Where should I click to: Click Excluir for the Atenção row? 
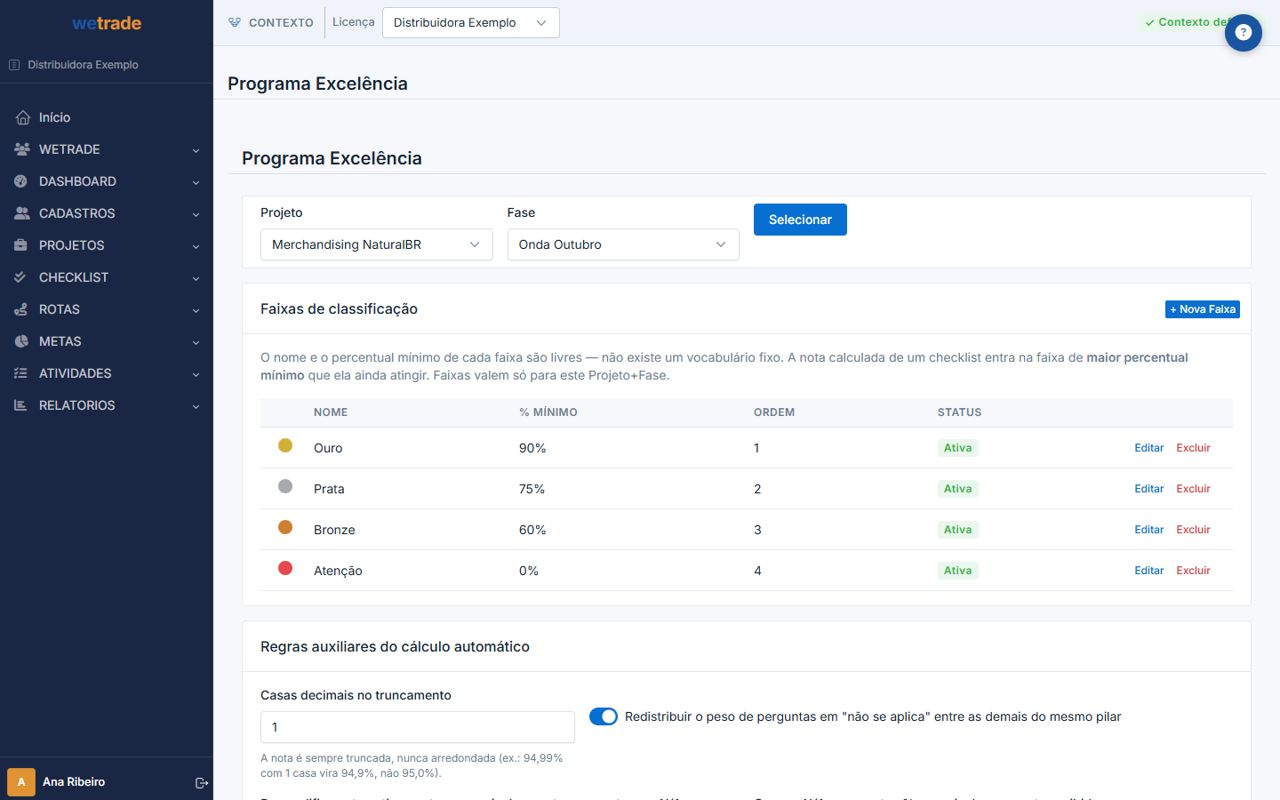1193,570
